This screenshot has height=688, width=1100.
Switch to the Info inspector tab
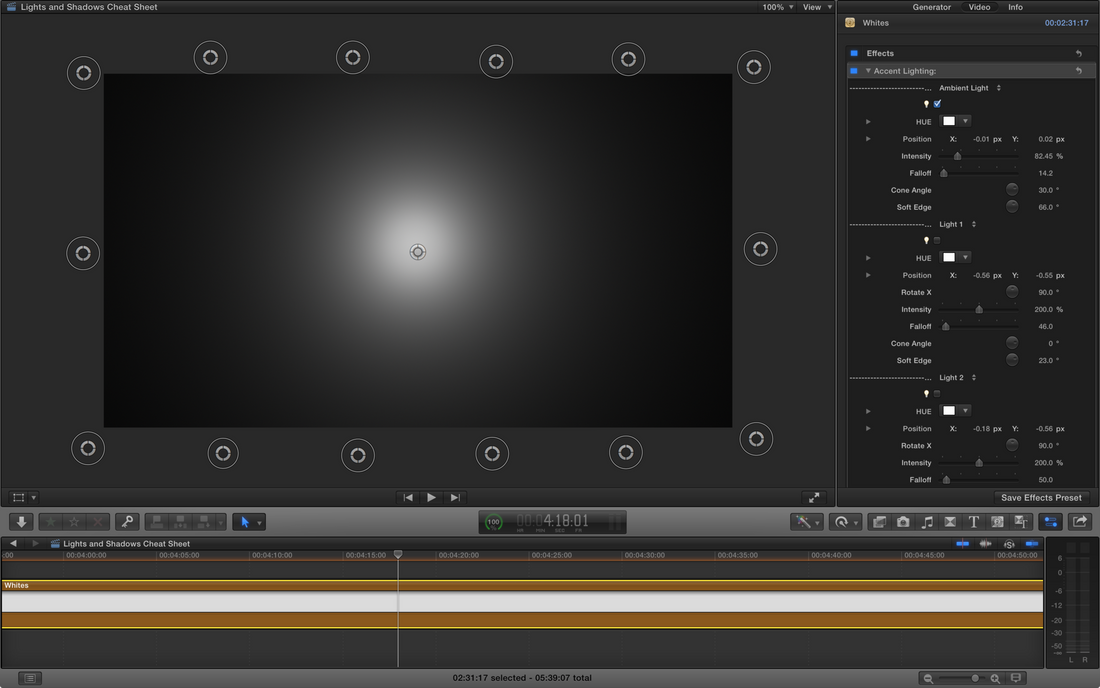pos(1015,7)
